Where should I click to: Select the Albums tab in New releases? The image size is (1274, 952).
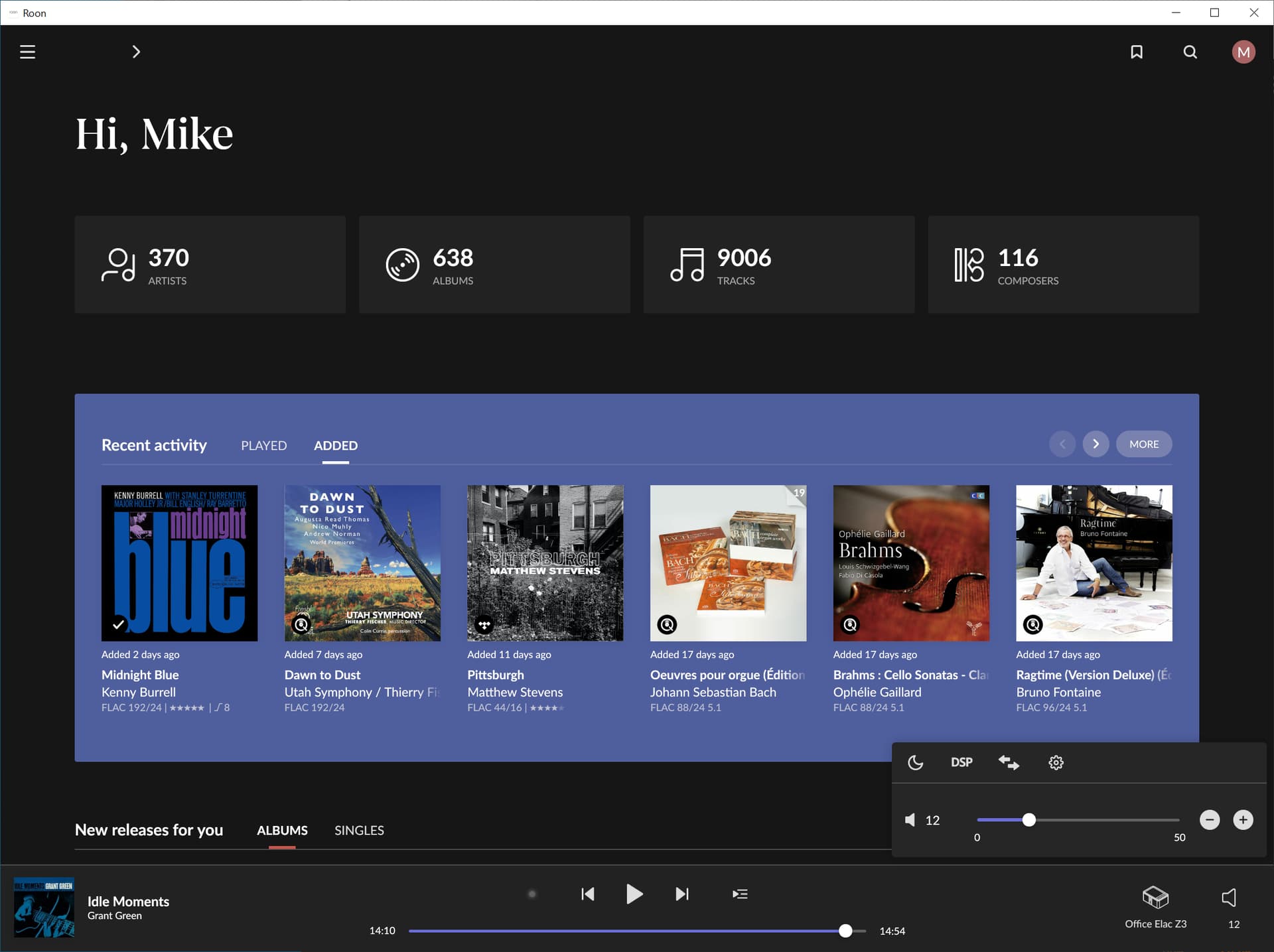pos(282,830)
